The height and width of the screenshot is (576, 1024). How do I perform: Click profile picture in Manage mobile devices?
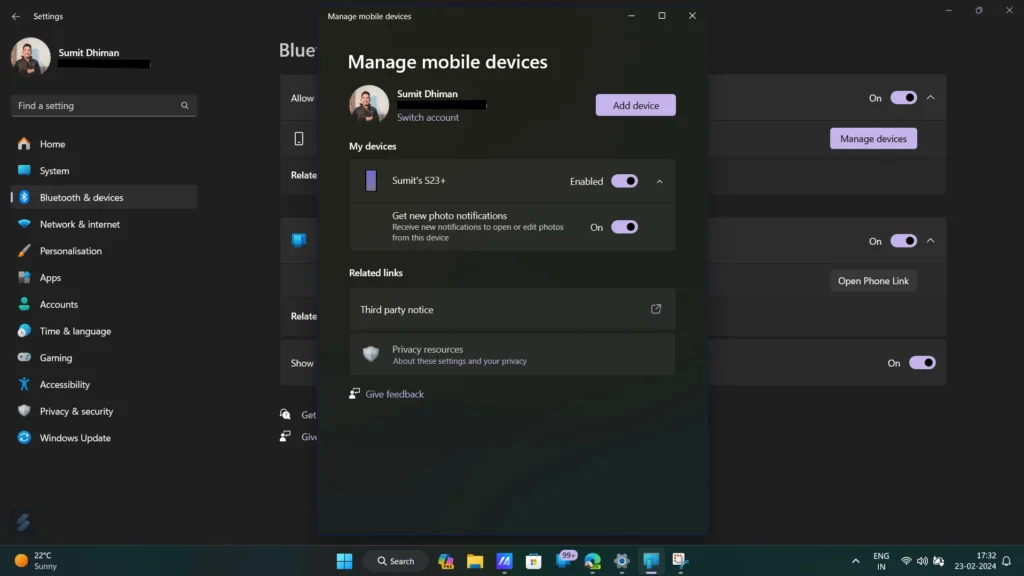pyautogui.click(x=369, y=104)
